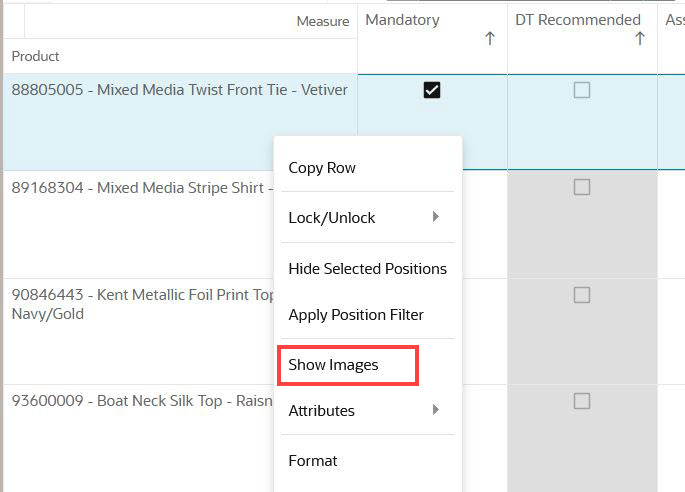Select row 88805005 Mixed Media Twist Front Tie

[180, 90]
